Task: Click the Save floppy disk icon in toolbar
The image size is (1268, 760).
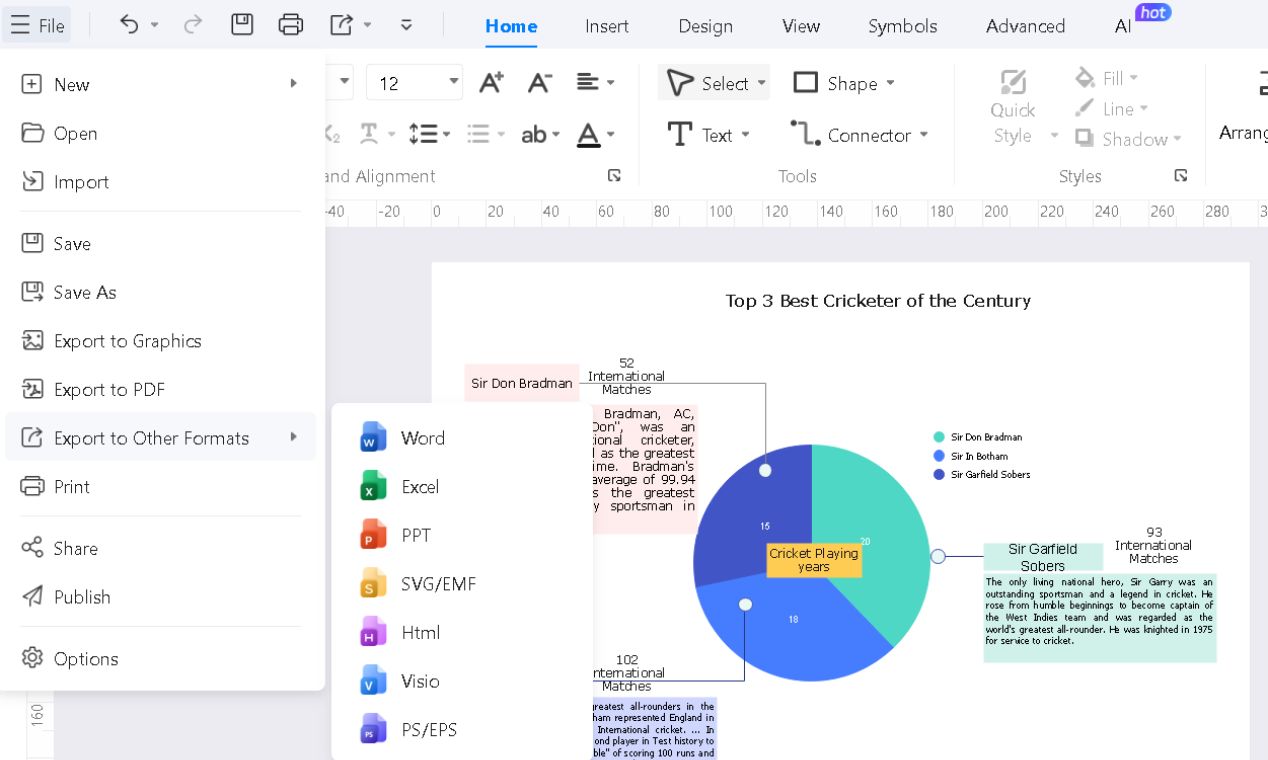Action: click(242, 25)
